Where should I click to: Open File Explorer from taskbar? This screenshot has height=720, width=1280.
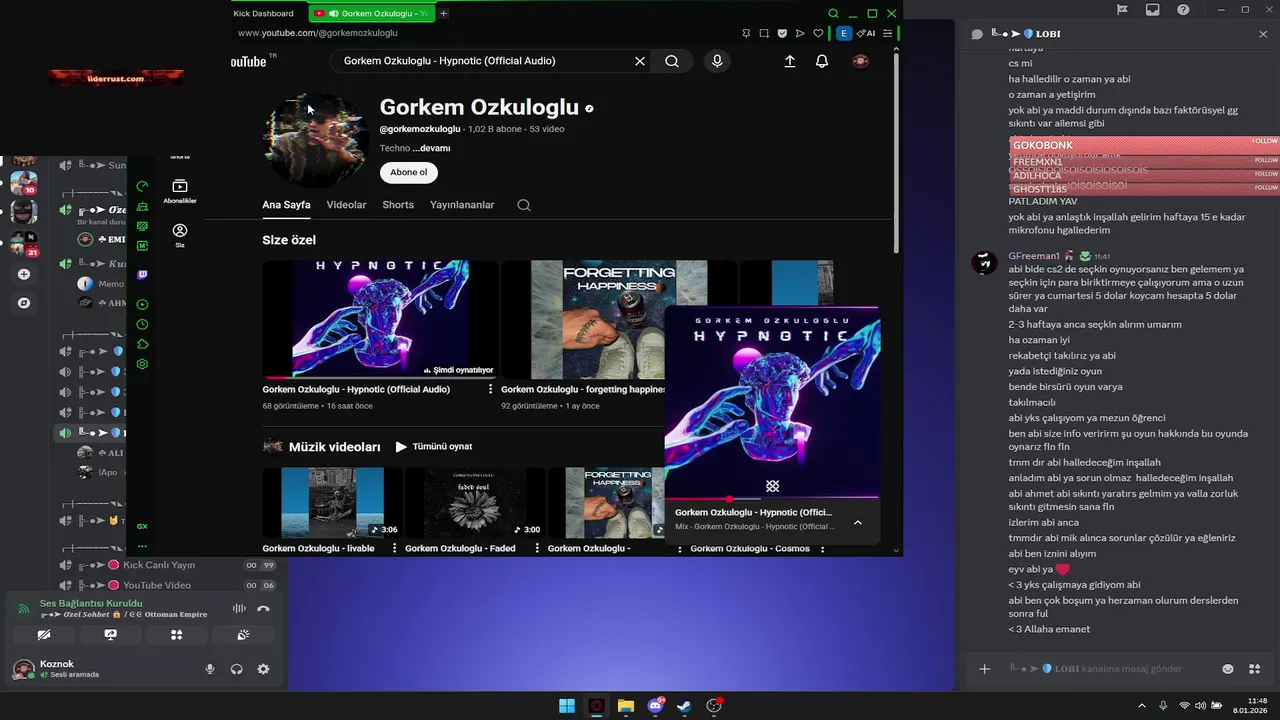coord(625,706)
